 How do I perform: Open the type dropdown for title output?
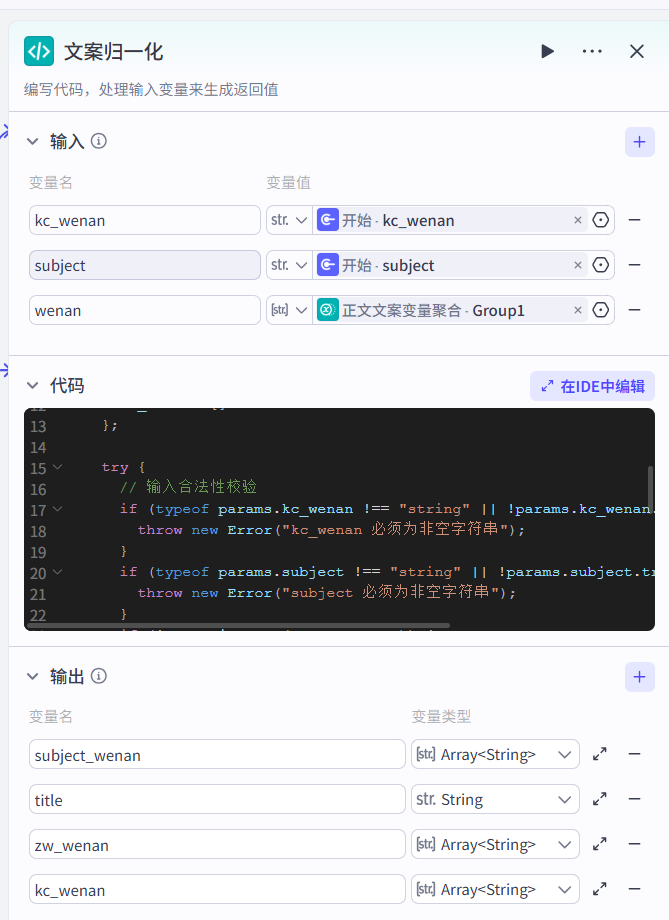(495, 799)
